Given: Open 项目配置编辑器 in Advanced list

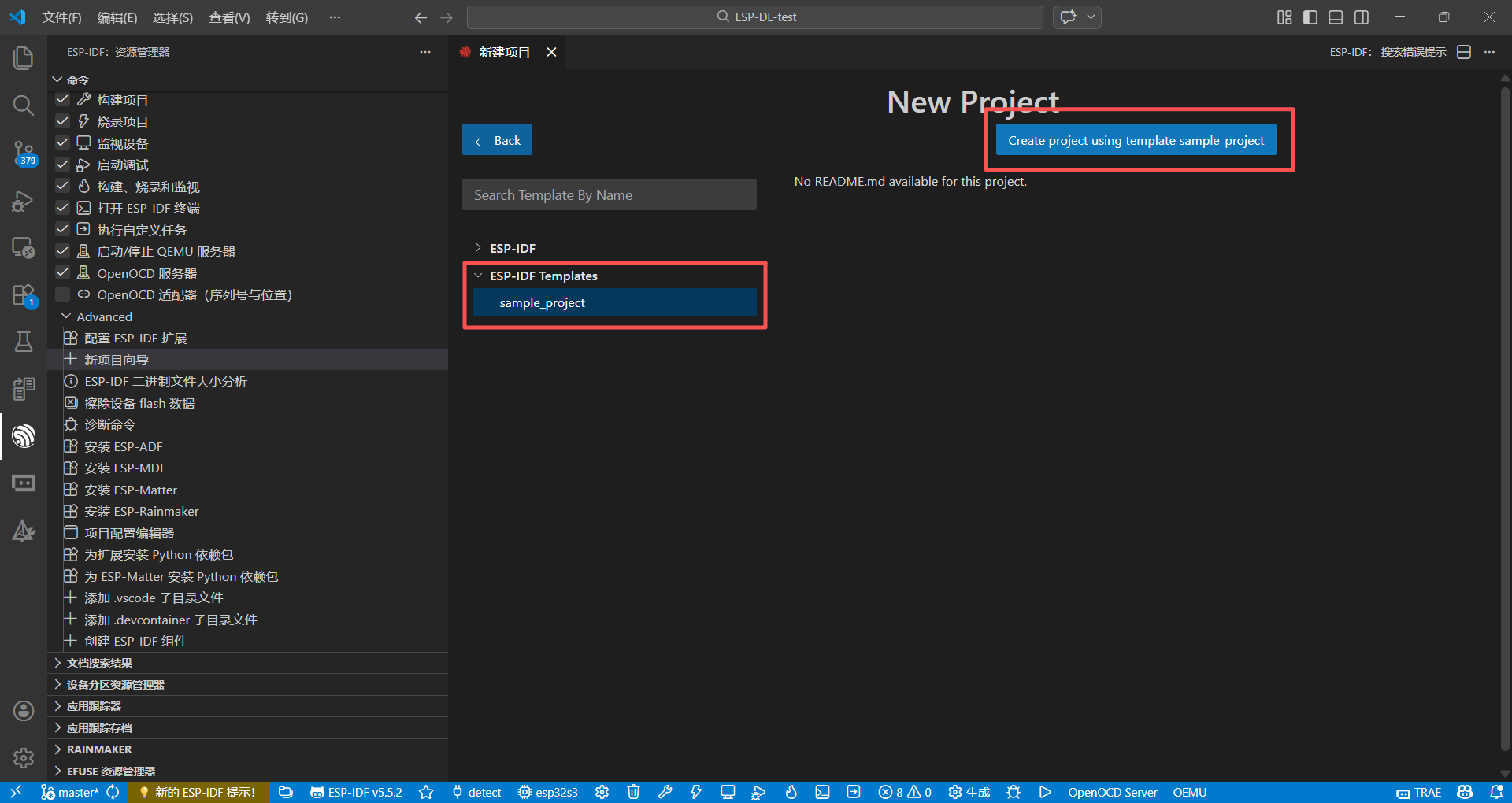Looking at the screenshot, I should click(248, 533).
